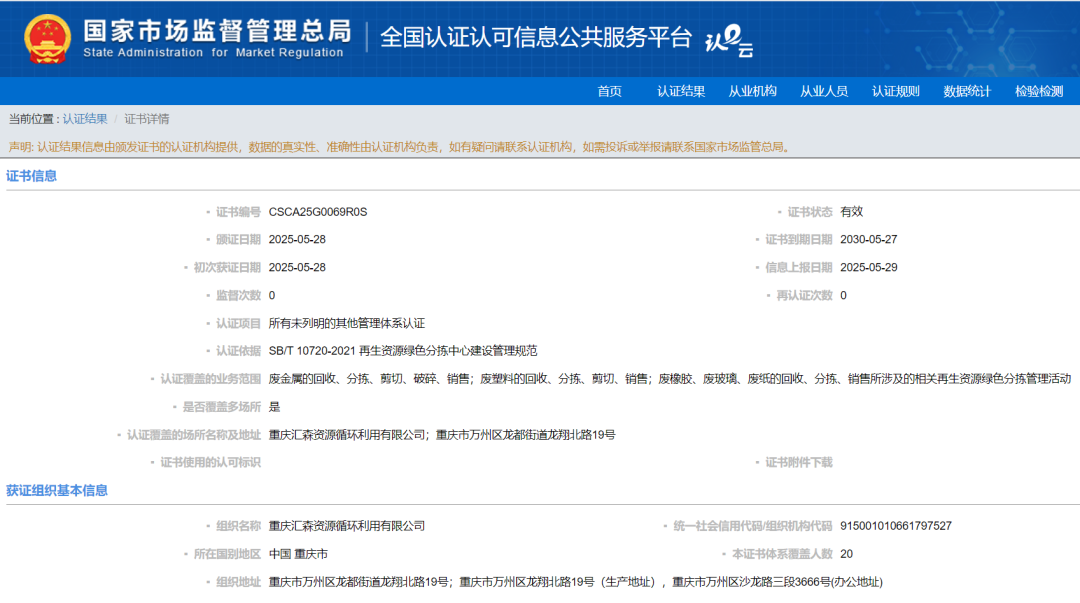Click the orange 声明 disclaimer text
1080x603 pixels.
coord(400,147)
